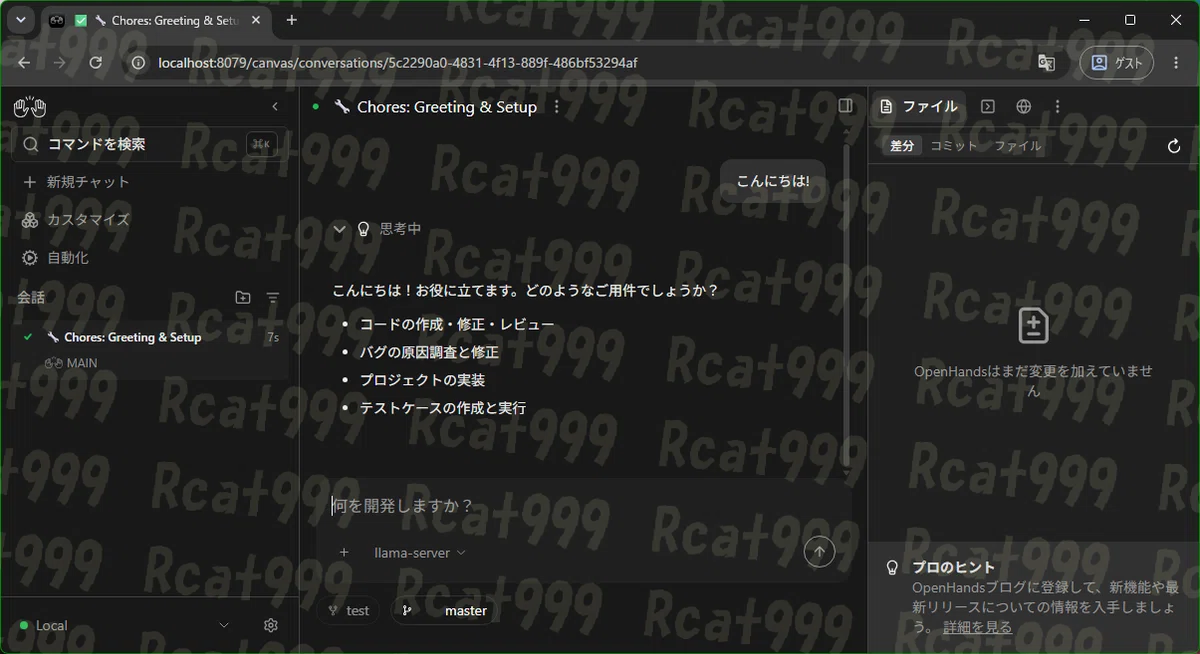This screenshot has height=654, width=1200.
Task: Collapse the left sidebar with the chevron
Action: pos(275,107)
